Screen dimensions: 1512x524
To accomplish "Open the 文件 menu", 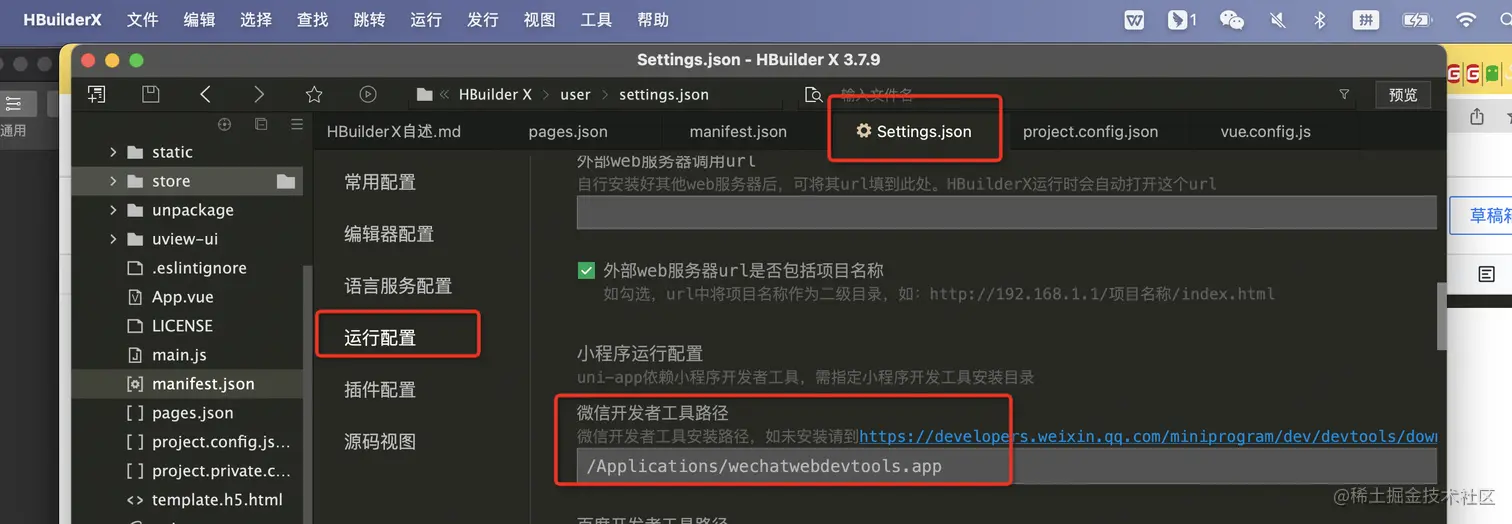I will tap(143, 20).
